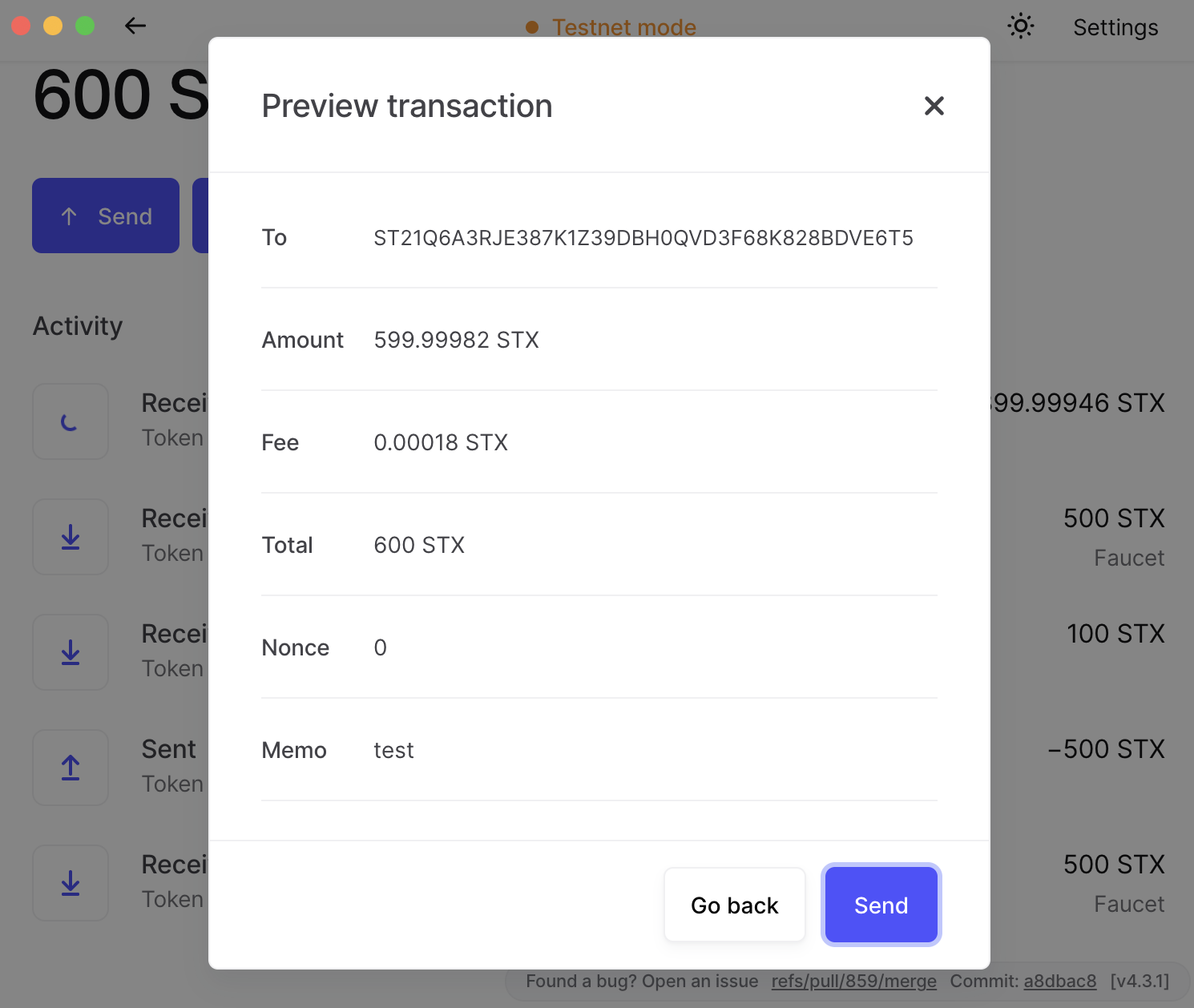Click the Faucet label beside 500 STX
This screenshot has width=1194, height=1008.
click(x=1128, y=557)
